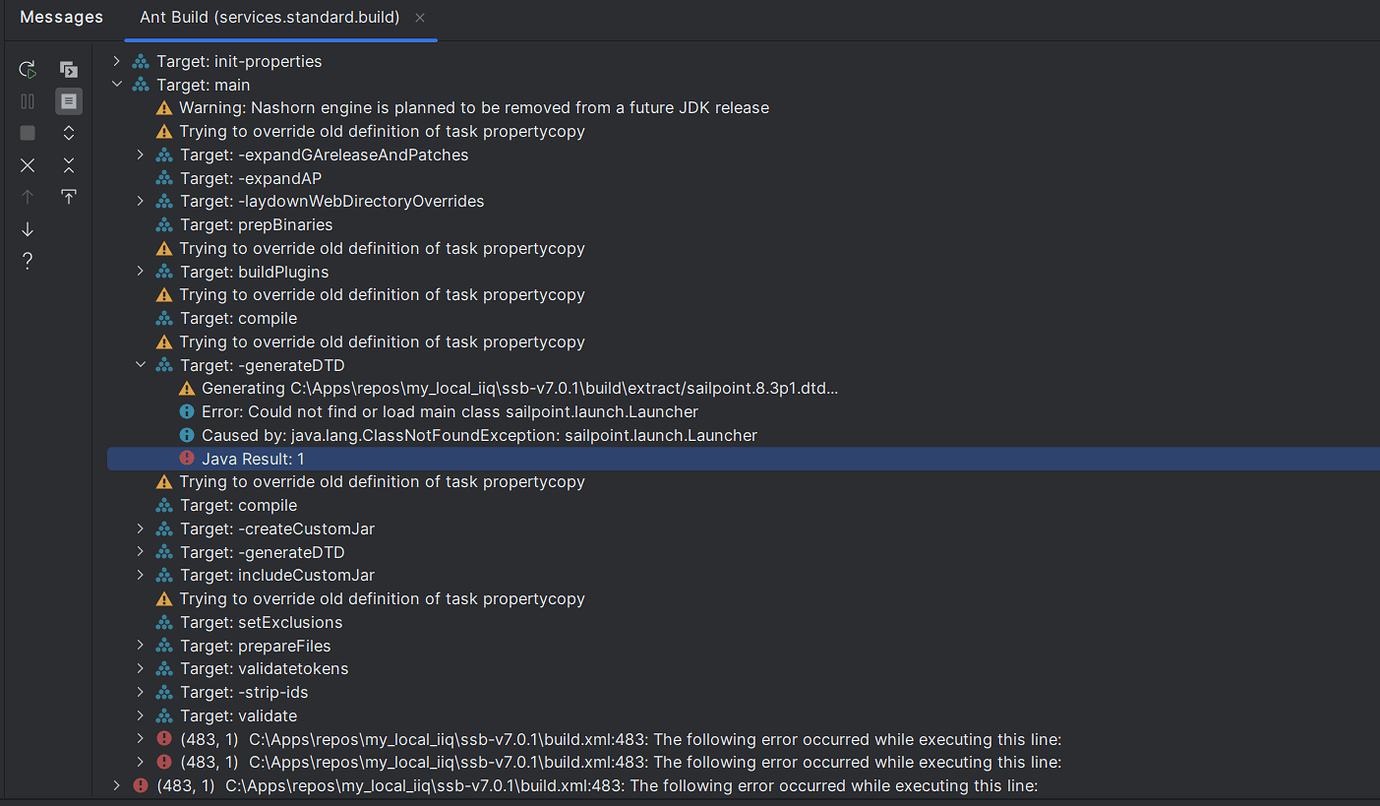This screenshot has height=806, width=1380.
Task: Collapse the Target: main node
Action: pyautogui.click(x=117, y=84)
